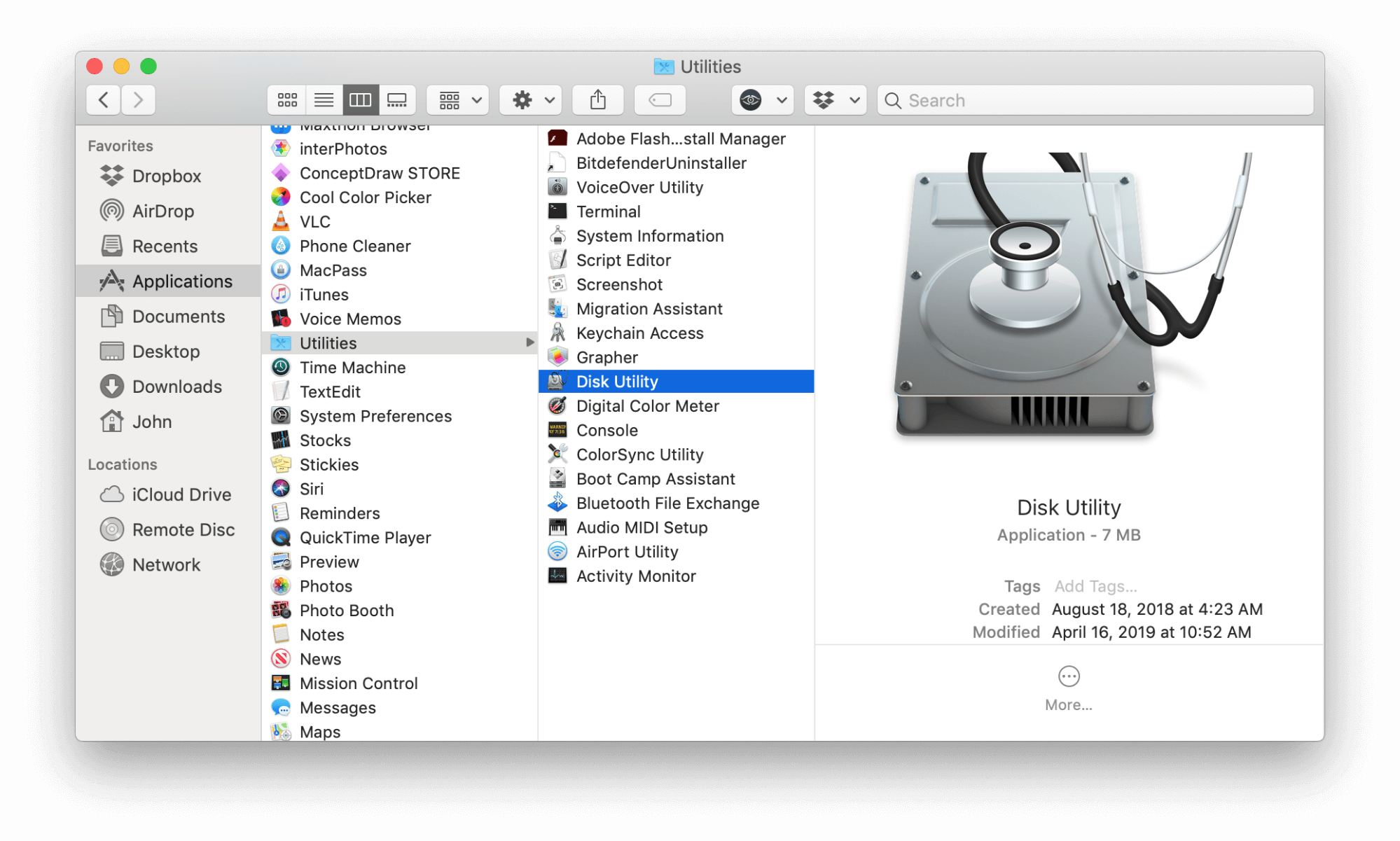This screenshot has height=841, width=1400.
Task: Select TextEdit in the list
Action: pos(398,391)
